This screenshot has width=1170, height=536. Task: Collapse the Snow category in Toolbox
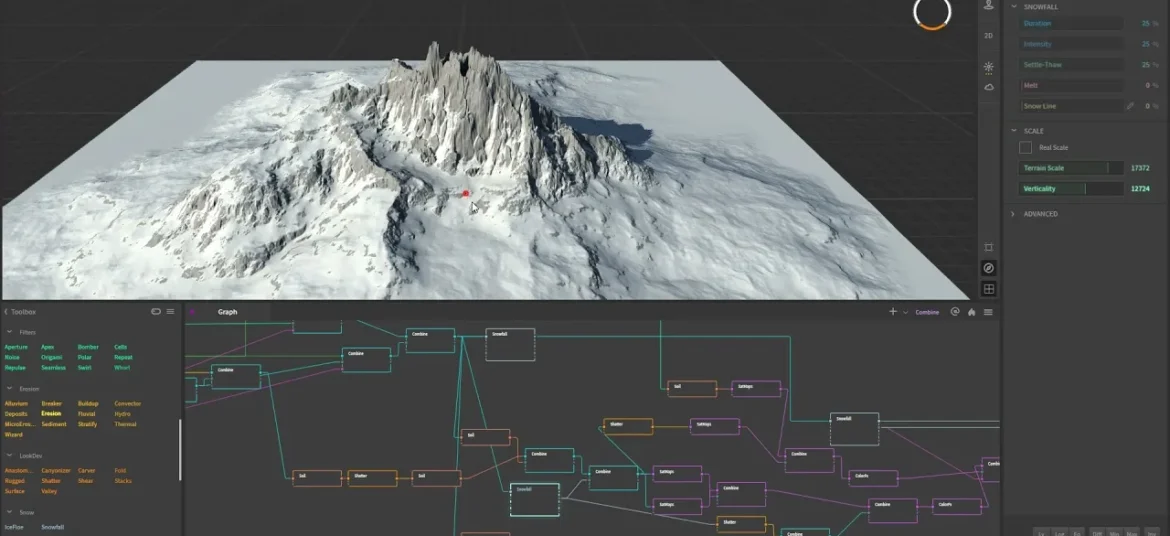coord(9,512)
